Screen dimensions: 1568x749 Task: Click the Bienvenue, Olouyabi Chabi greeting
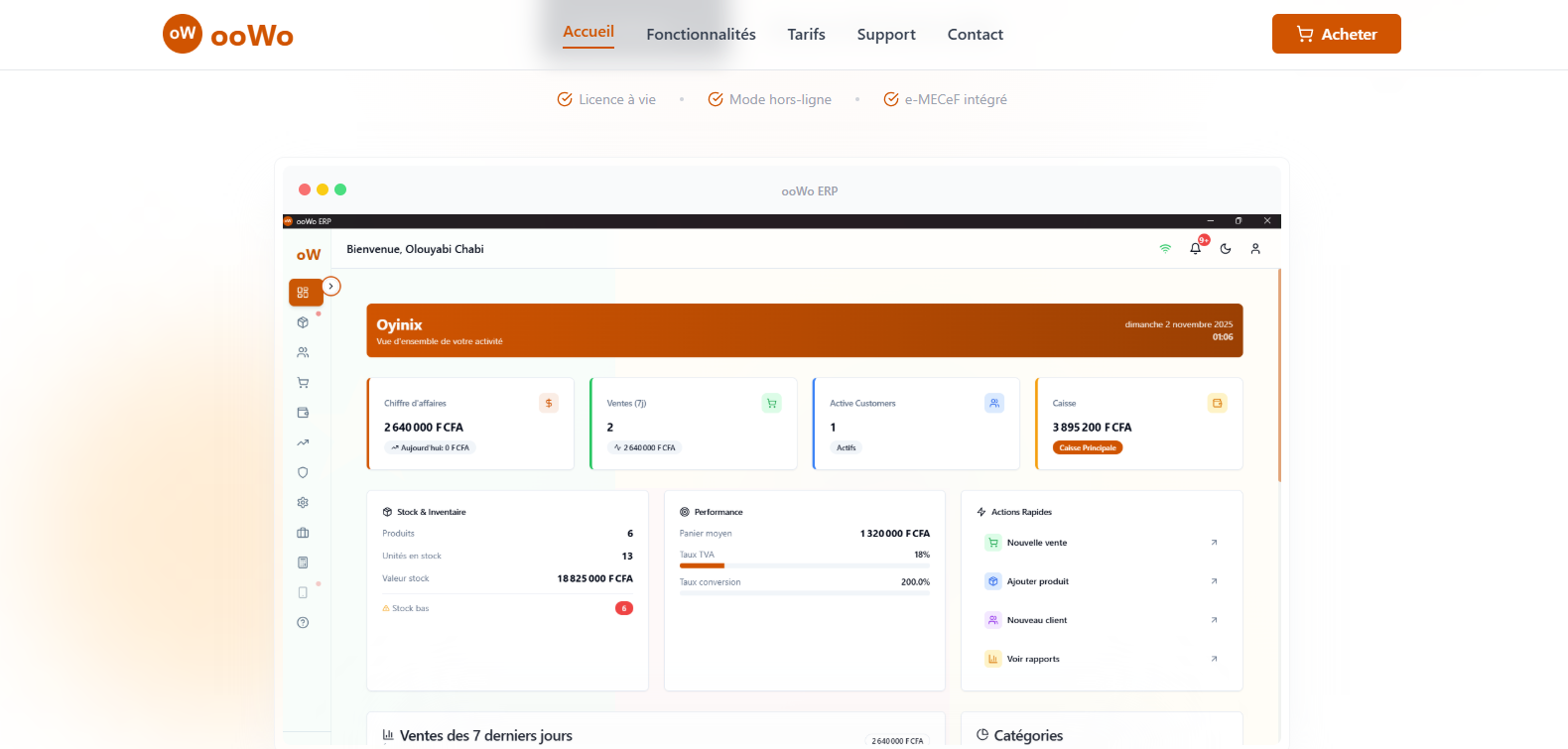pyautogui.click(x=415, y=249)
